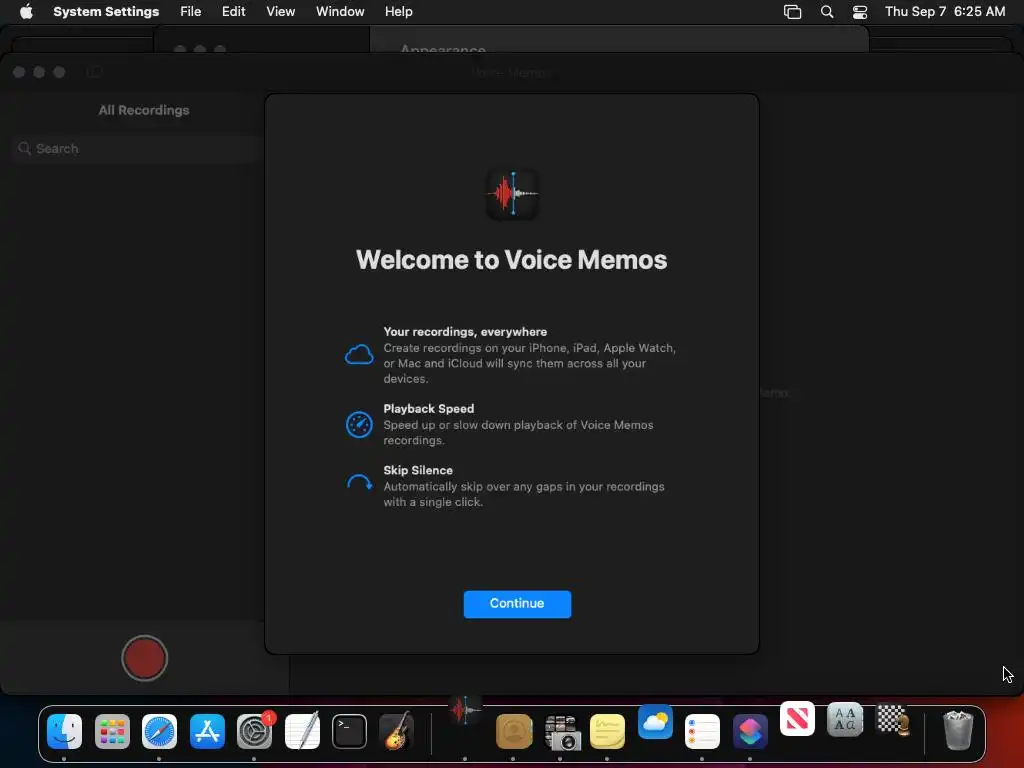1024x768 pixels.
Task: Open the View menu
Action: 280,12
